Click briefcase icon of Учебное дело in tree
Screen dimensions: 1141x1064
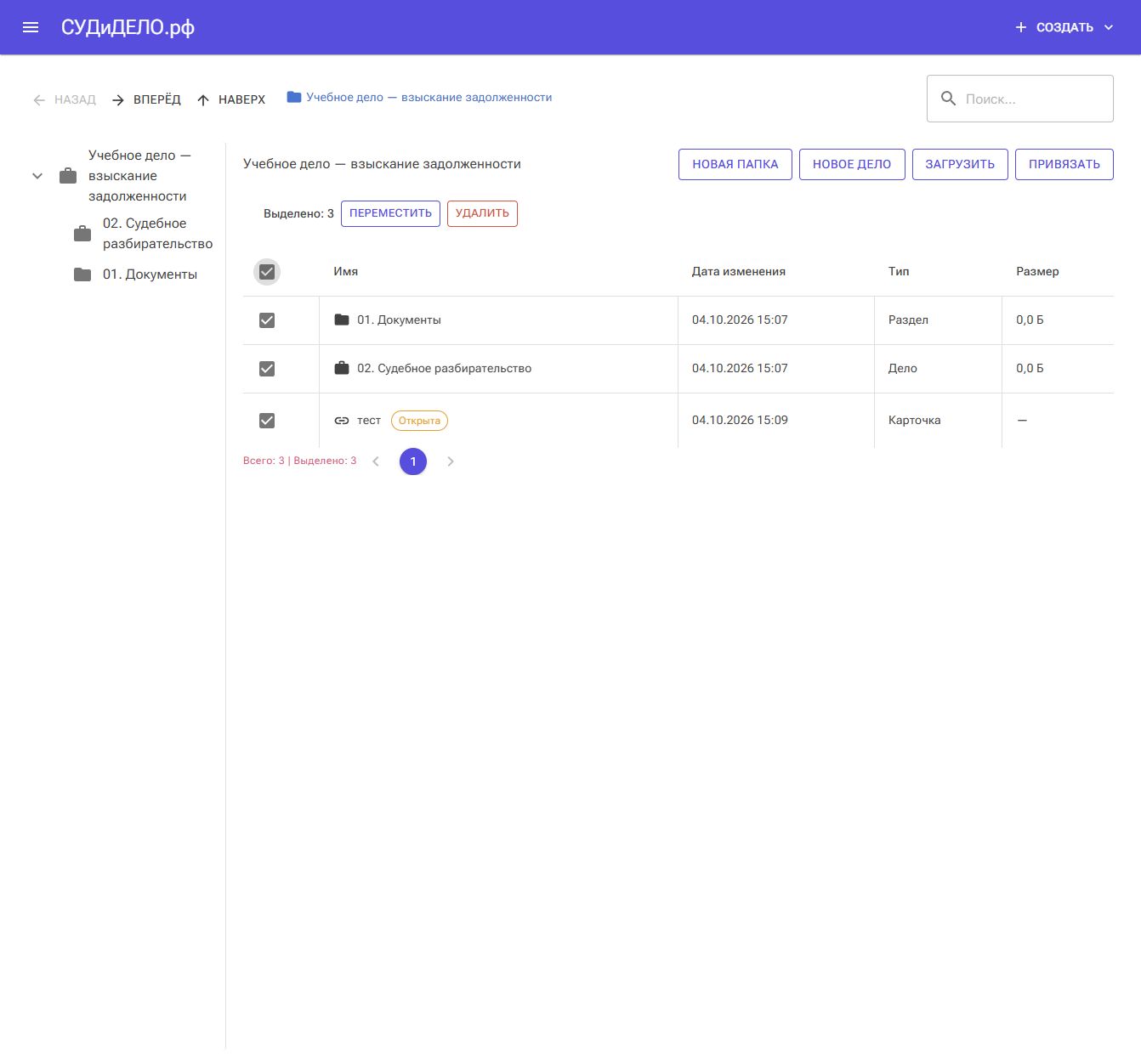68,176
